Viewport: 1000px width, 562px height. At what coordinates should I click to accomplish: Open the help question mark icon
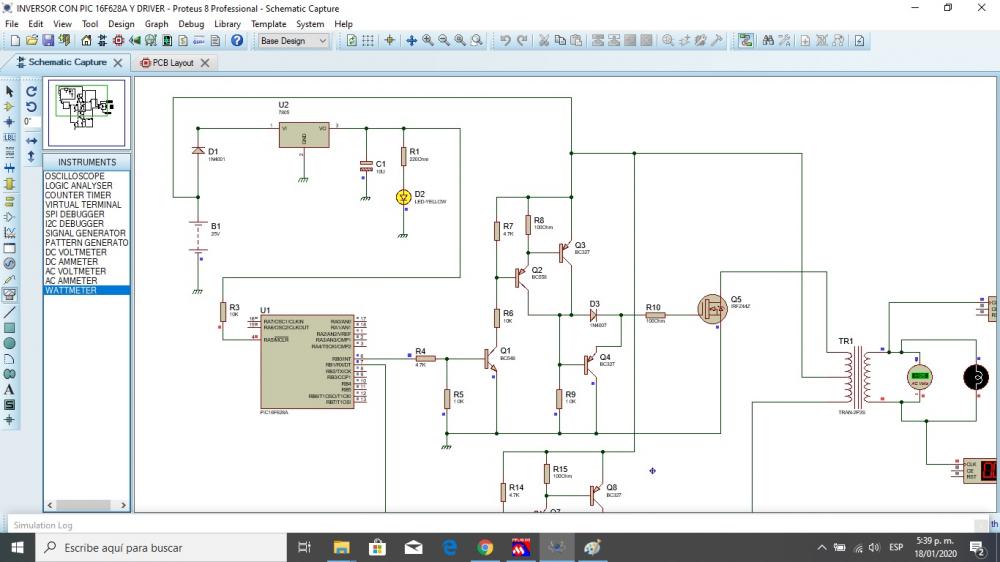coord(237,41)
